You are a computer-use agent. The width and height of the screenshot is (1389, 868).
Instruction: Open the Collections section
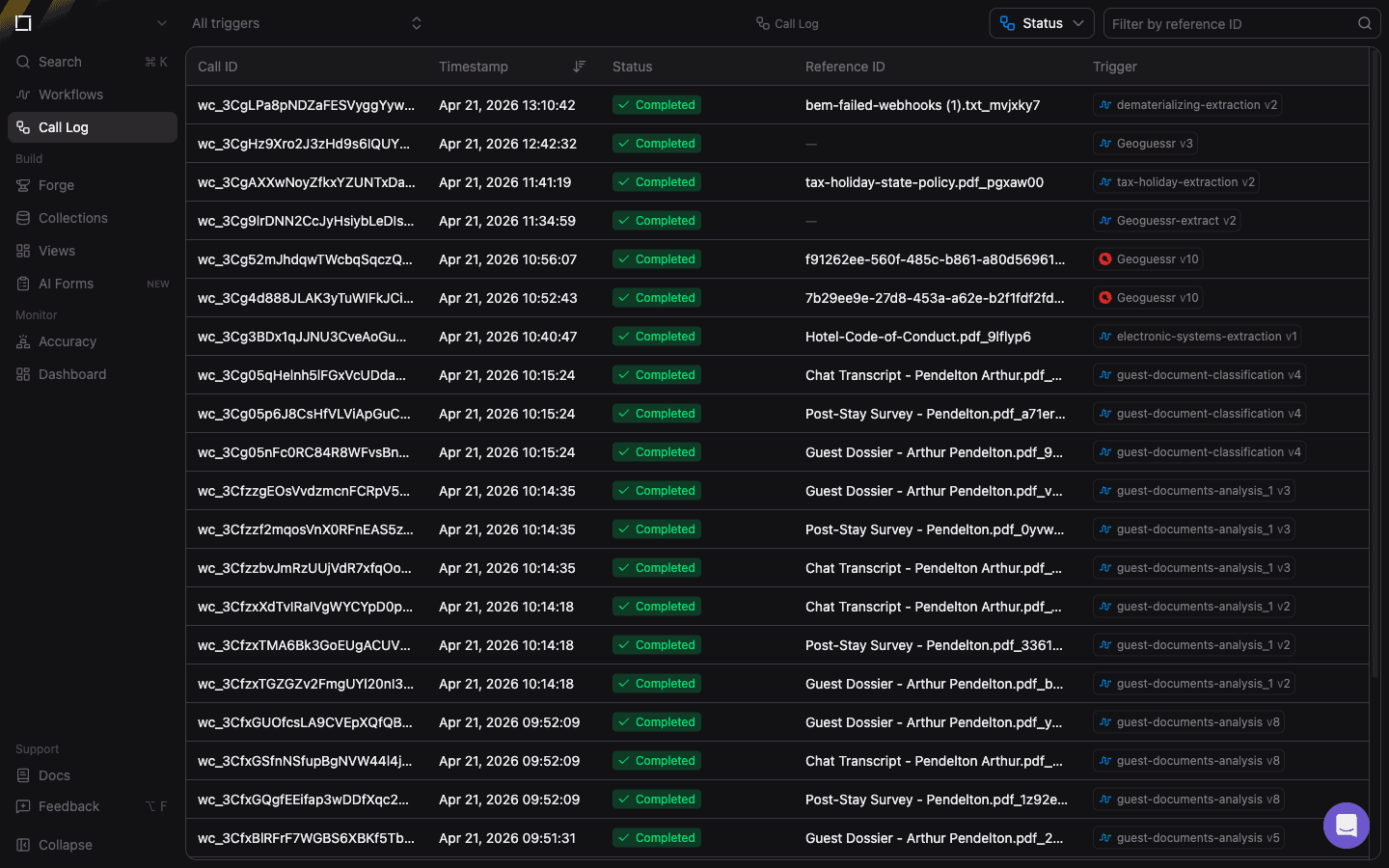click(72, 218)
